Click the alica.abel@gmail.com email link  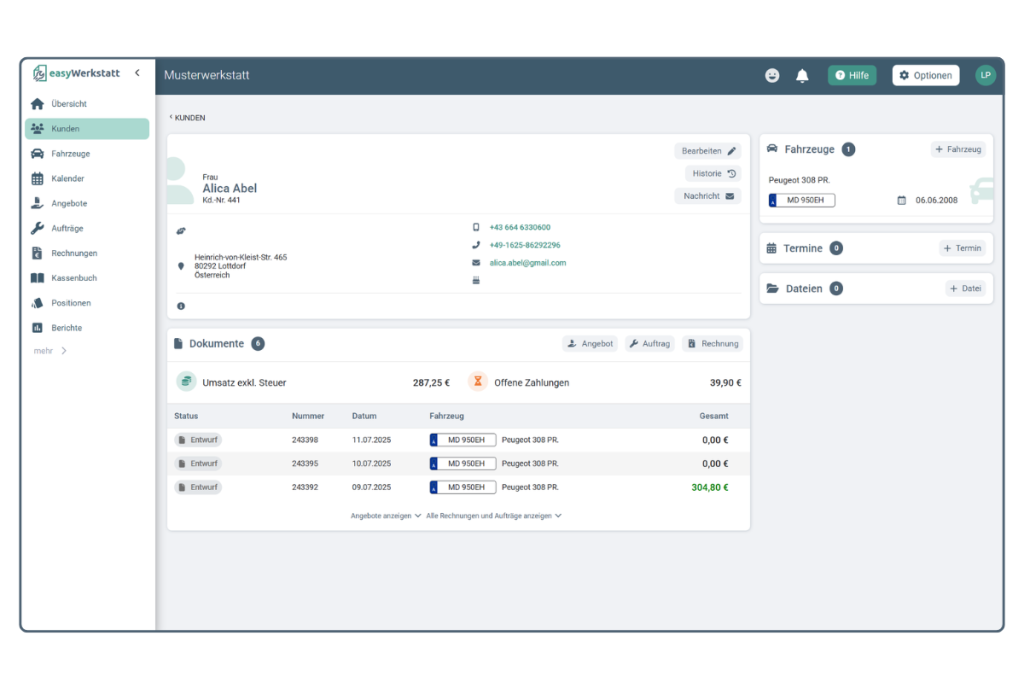[527, 263]
